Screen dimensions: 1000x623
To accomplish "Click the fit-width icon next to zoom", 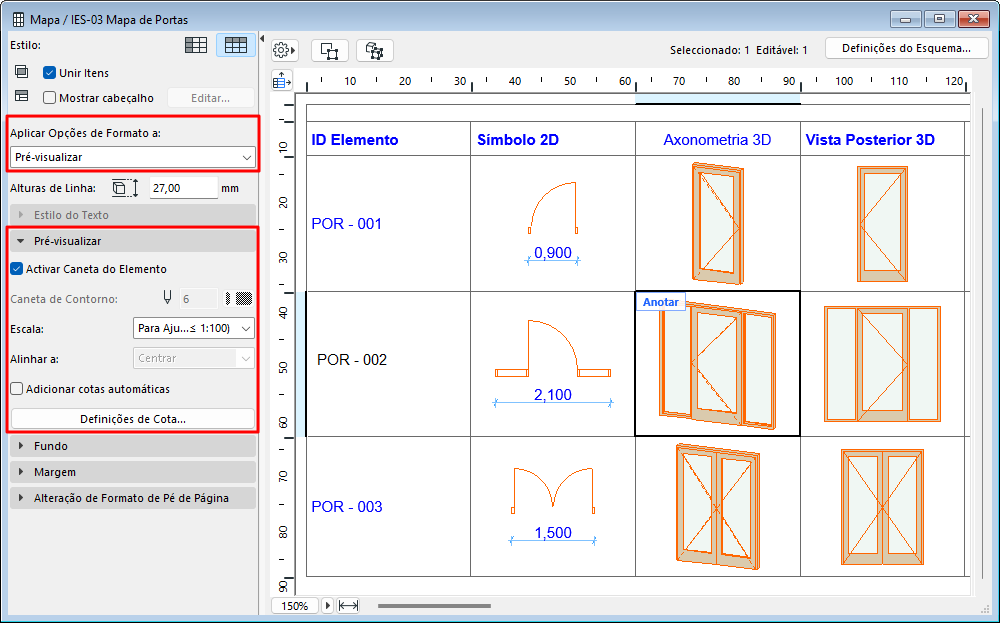I will [348, 605].
